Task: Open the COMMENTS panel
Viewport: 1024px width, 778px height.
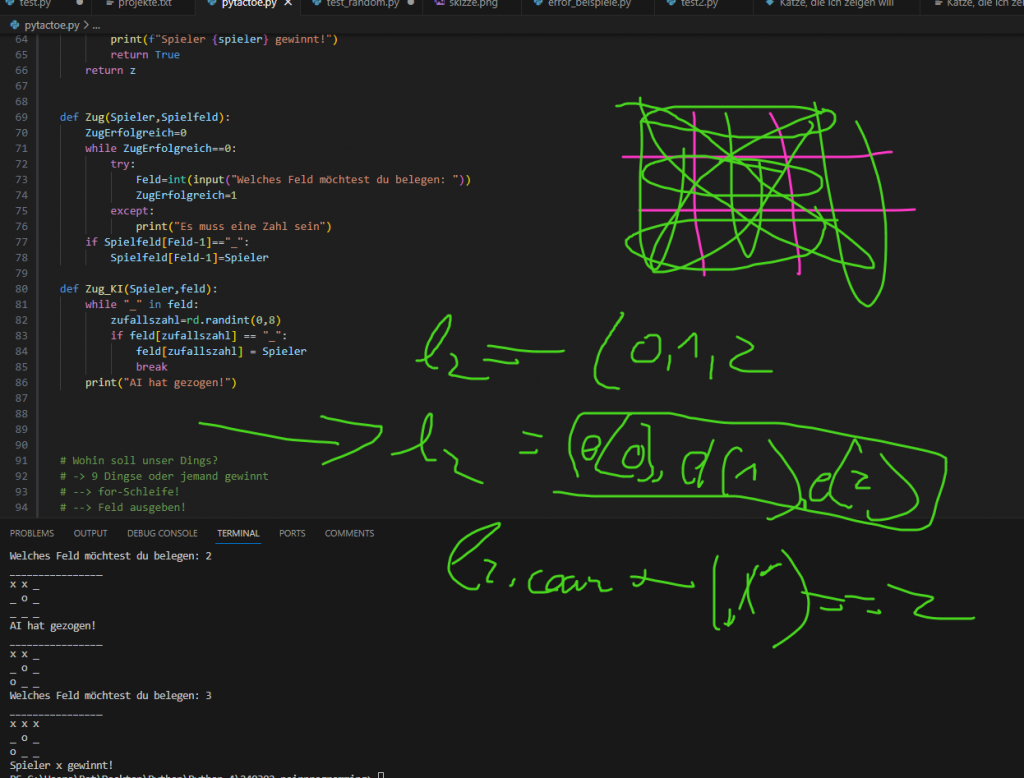Action: pos(349,533)
